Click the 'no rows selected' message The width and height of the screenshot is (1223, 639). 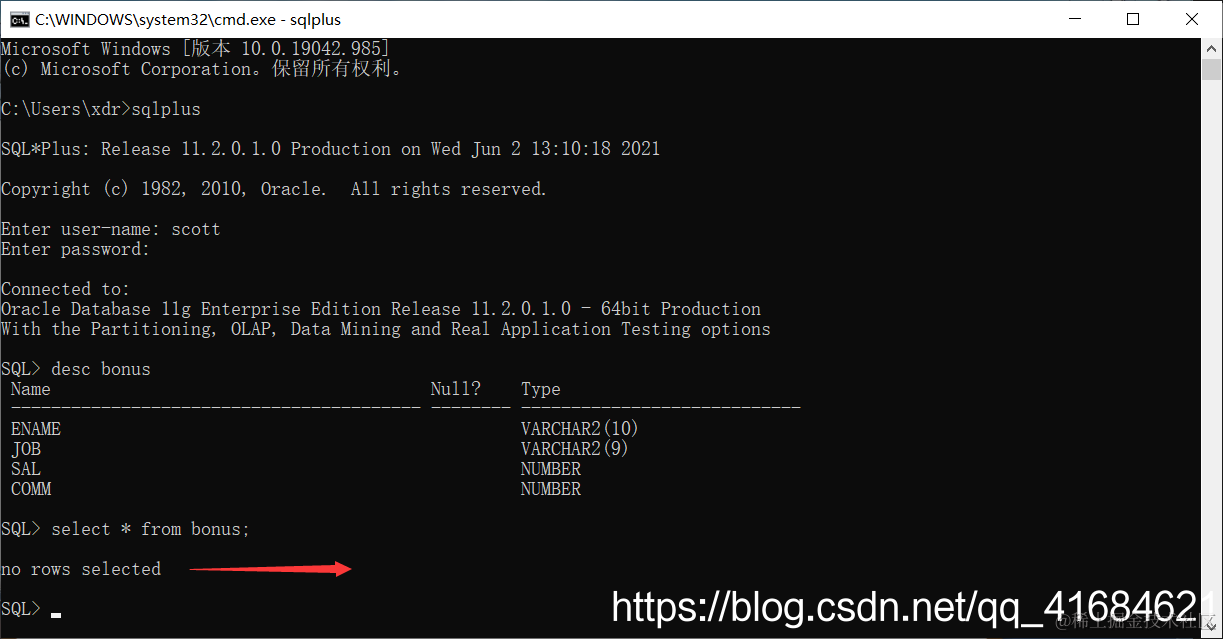pyautogui.click(x=81, y=569)
